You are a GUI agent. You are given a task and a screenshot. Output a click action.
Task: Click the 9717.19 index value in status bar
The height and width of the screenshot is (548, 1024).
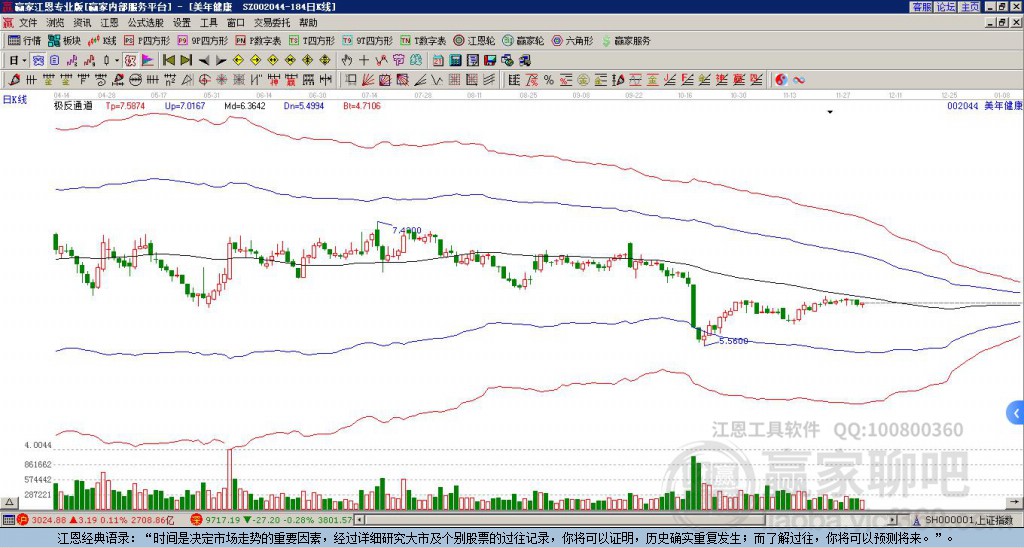(223, 520)
